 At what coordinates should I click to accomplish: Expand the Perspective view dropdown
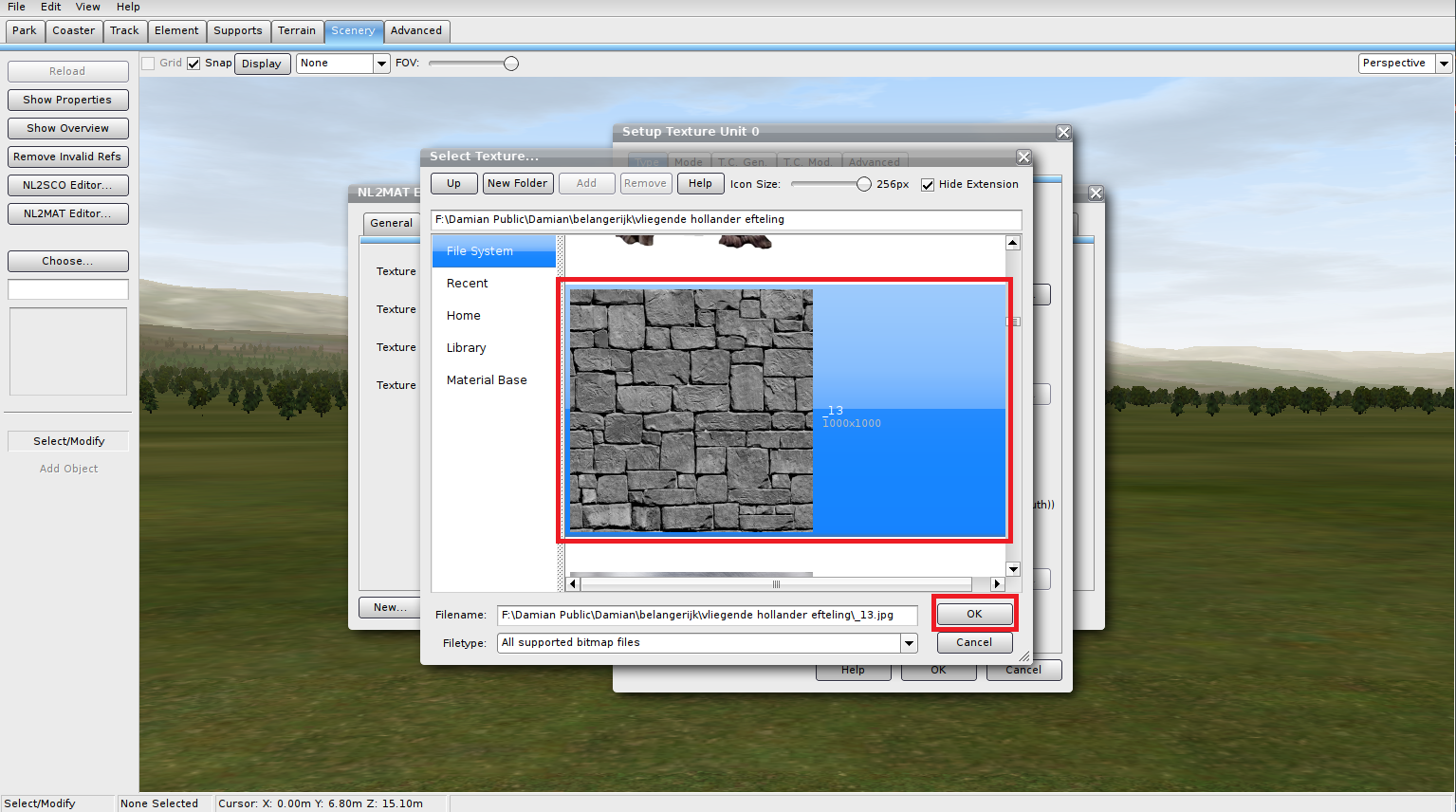1444,64
